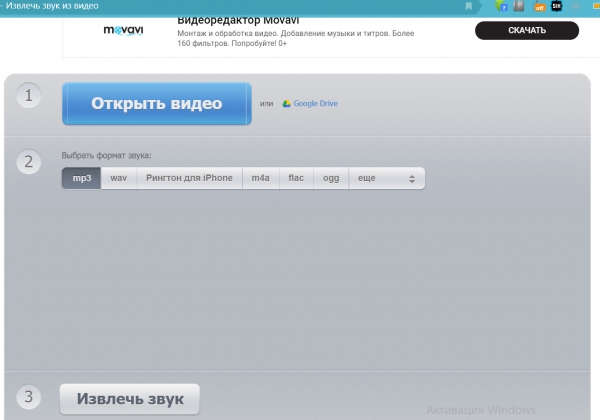
Task: Click the СКАЧАТЬ button in the Movavi ad
Action: pyautogui.click(x=527, y=30)
